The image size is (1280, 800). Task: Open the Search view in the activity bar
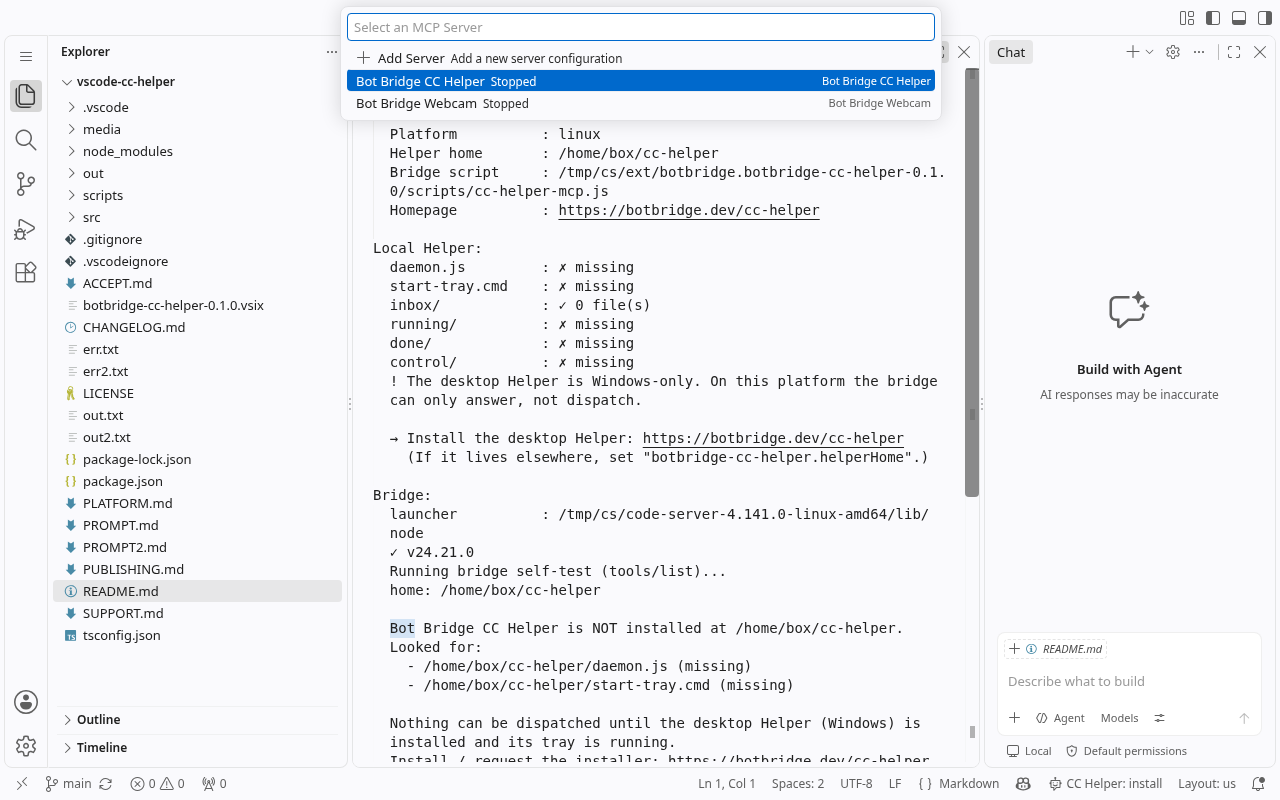[x=26, y=140]
